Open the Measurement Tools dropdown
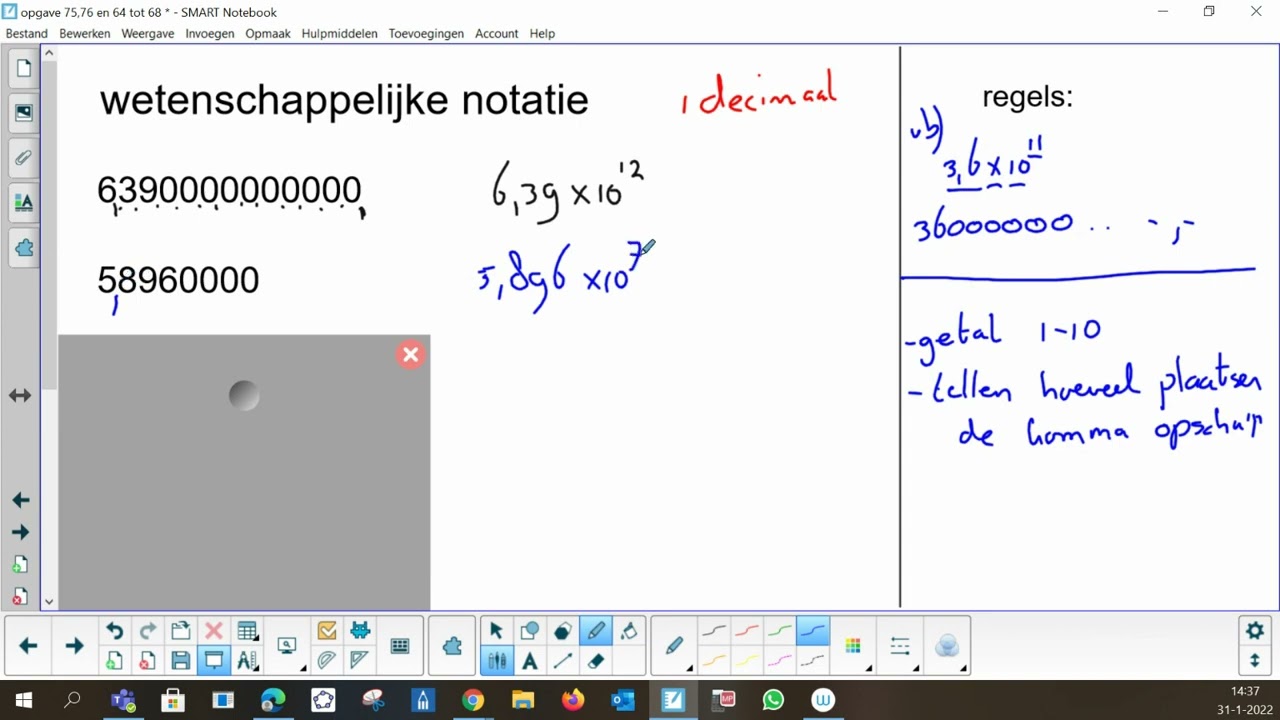 tap(248, 661)
